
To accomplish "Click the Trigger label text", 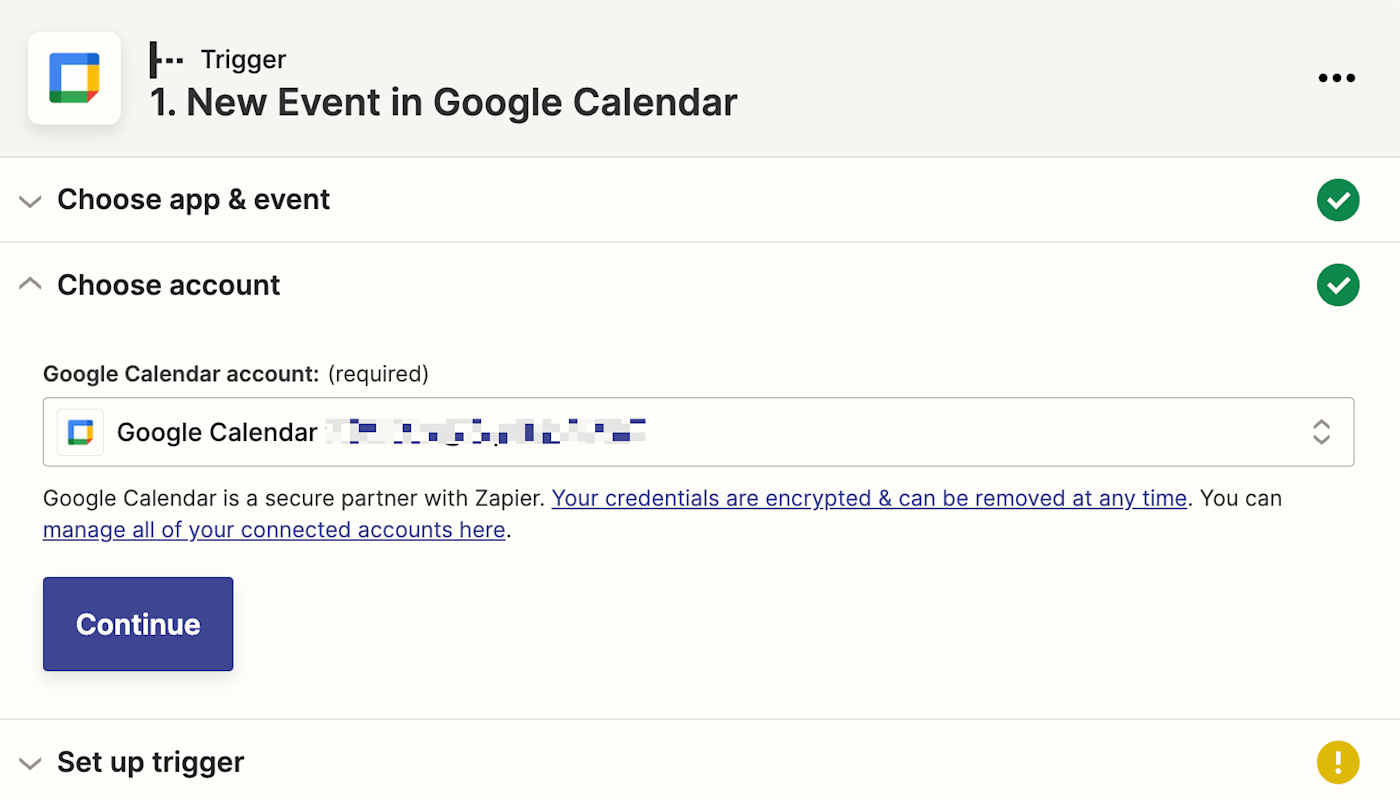I will (x=243, y=60).
